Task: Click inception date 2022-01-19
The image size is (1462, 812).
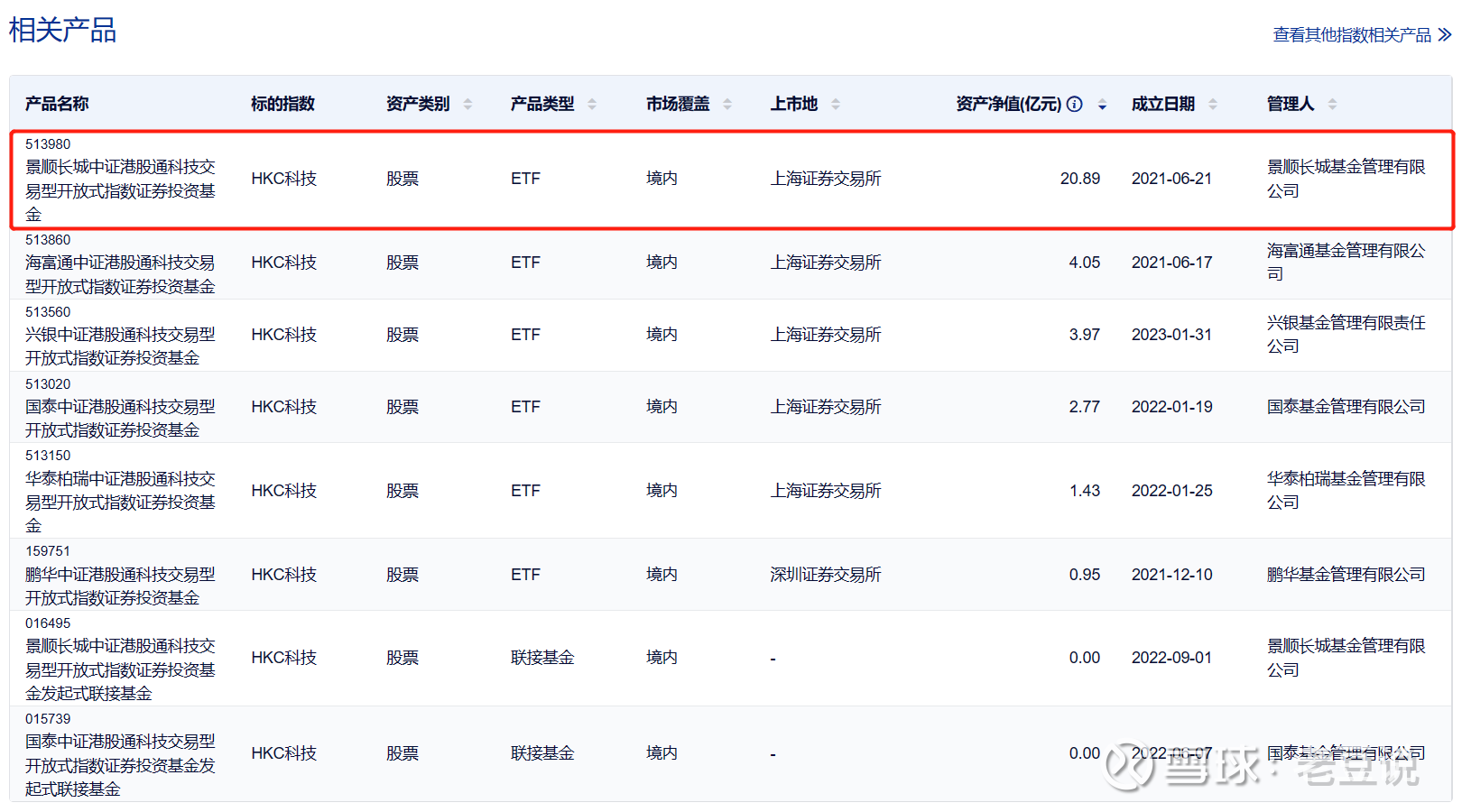Action: (x=1171, y=407)
